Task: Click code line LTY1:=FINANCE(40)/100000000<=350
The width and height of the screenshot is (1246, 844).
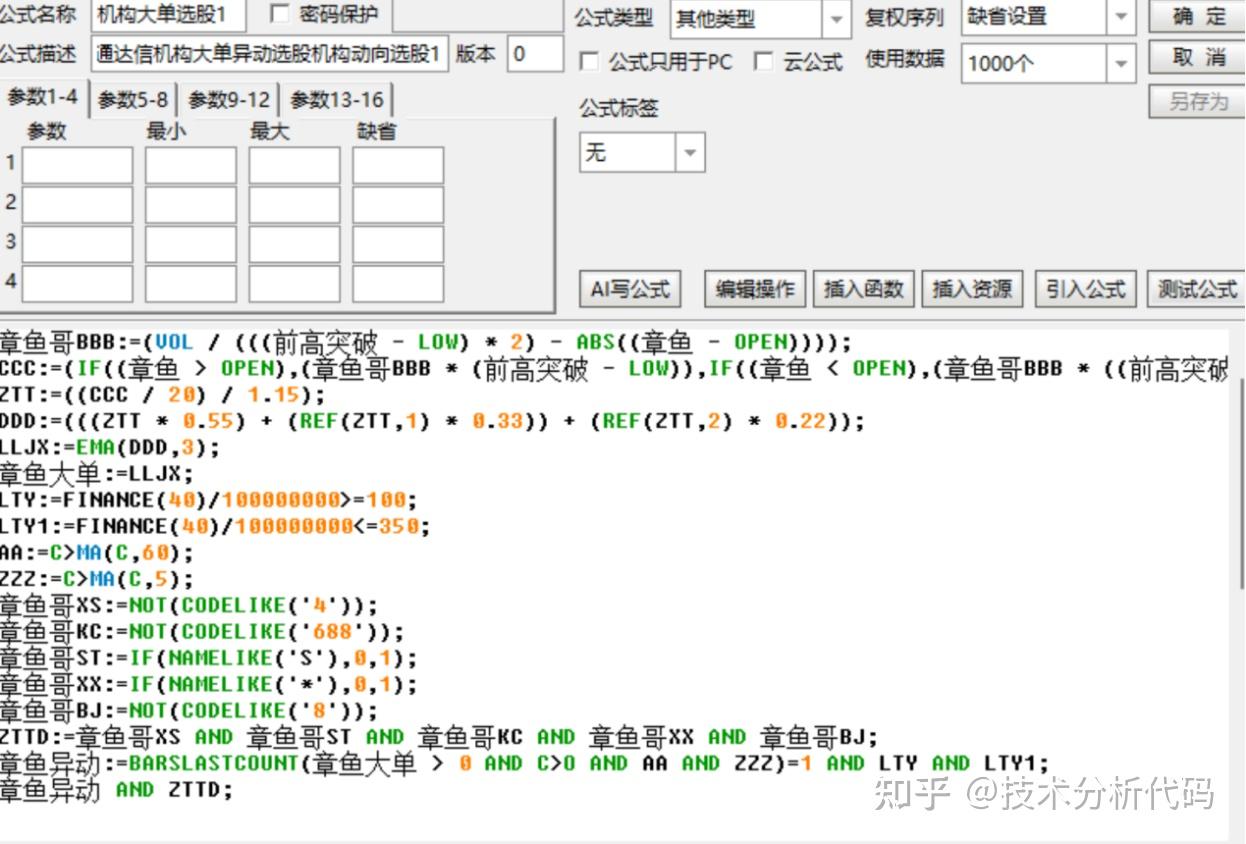Action: pyautogui.click(x=215, y=526)
